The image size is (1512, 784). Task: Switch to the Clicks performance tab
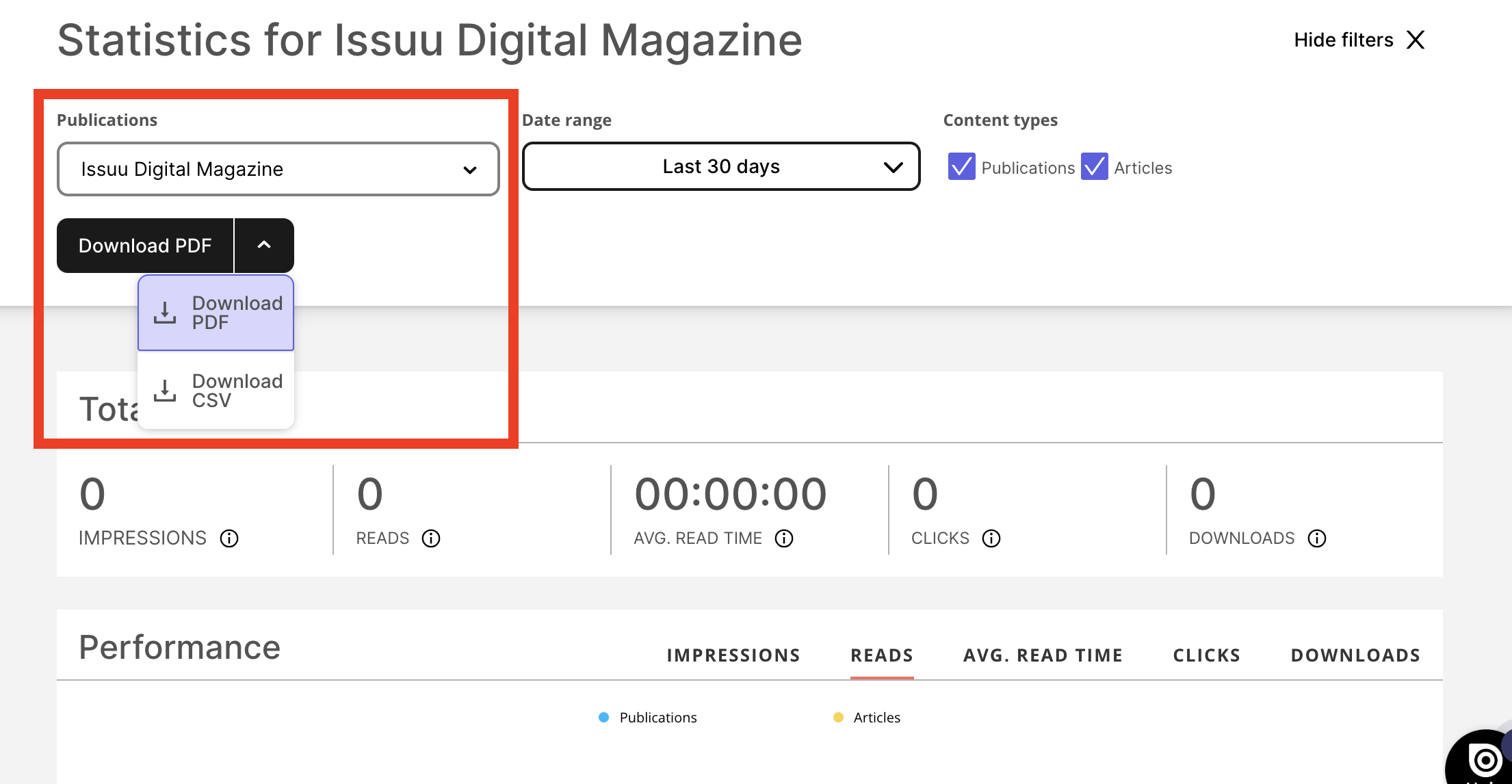1207,655
